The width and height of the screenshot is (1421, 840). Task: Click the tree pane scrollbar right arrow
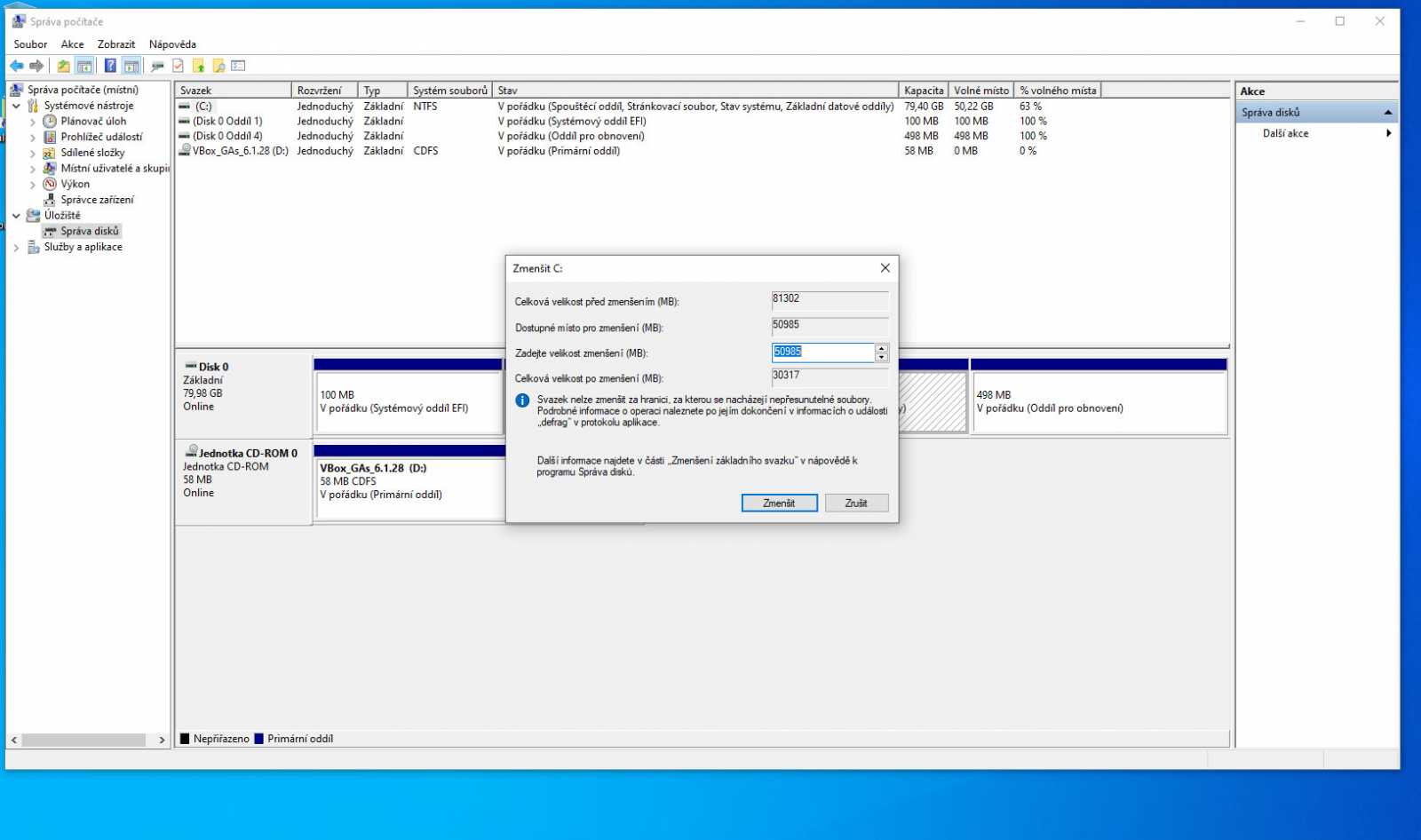tap(162, 740)
